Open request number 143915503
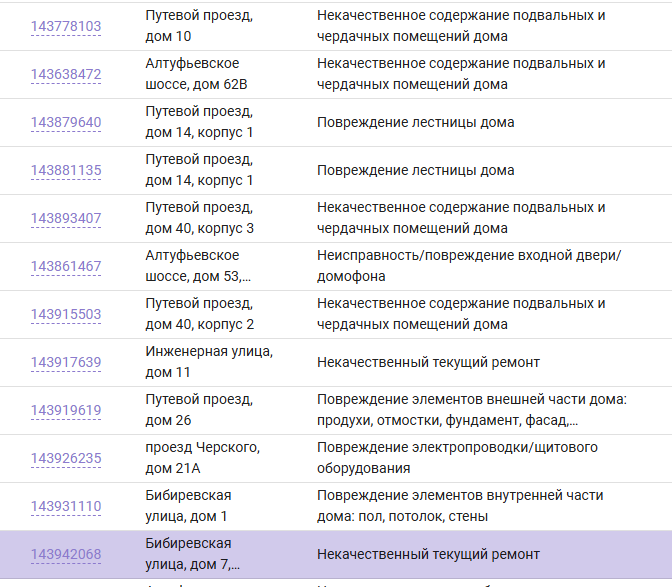 (x=66, y=315)
